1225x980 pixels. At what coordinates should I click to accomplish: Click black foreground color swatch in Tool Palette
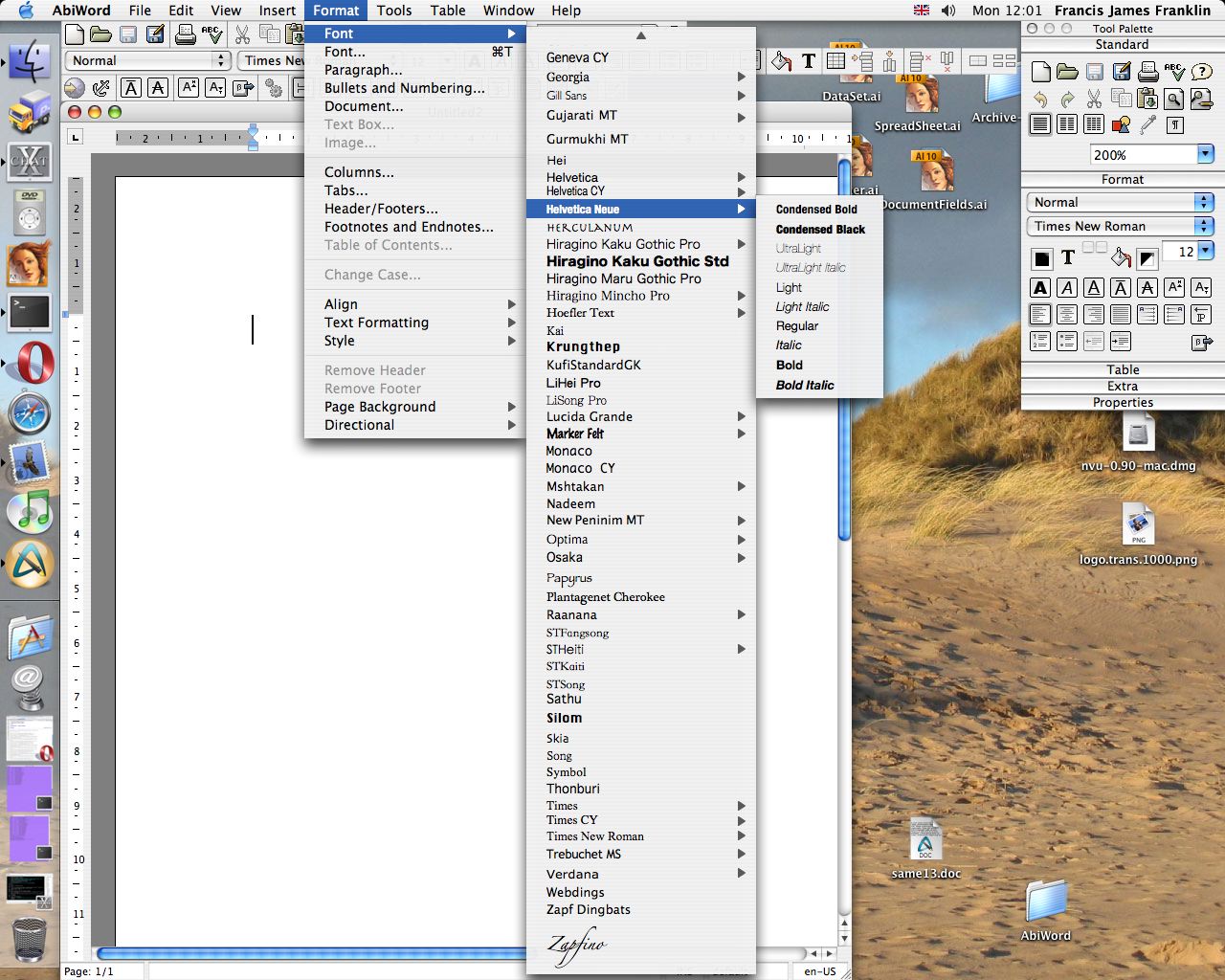(1042, 258)
